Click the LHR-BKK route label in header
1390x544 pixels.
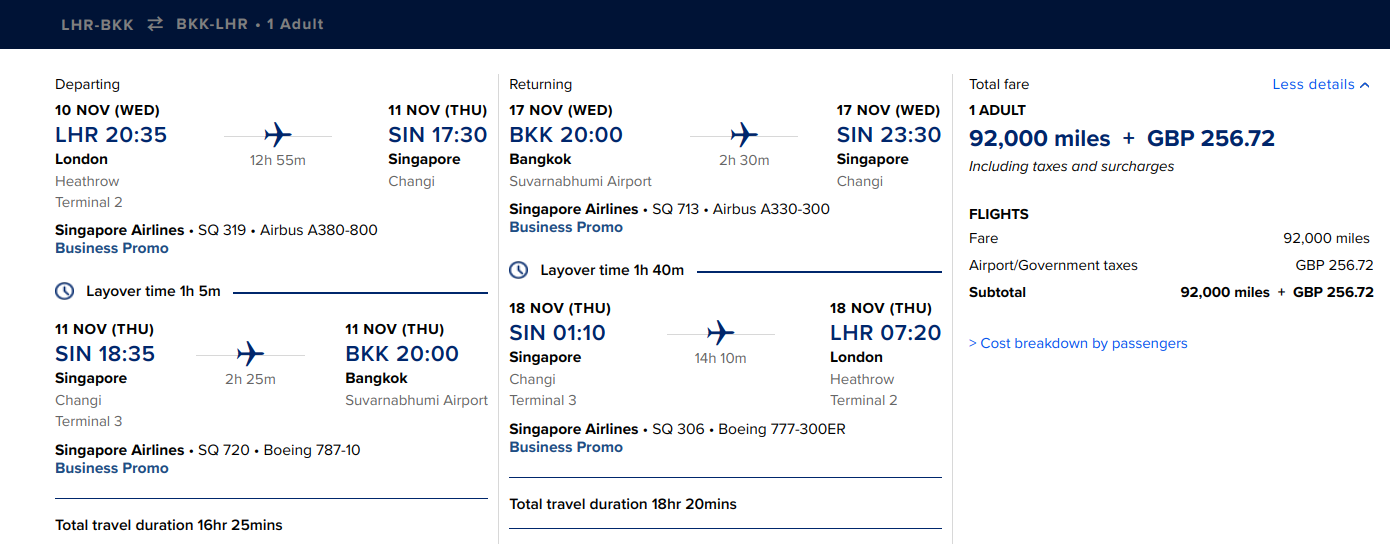click(x=97, y=24)
